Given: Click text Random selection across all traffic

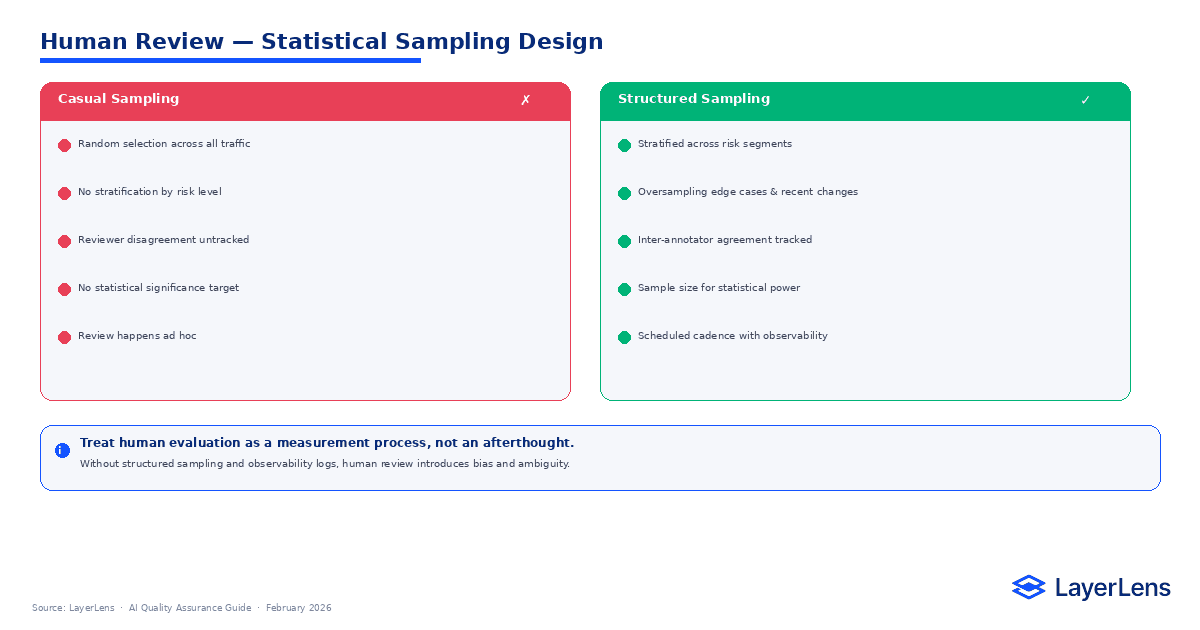Looking at the screenshot, I should 164,144.
